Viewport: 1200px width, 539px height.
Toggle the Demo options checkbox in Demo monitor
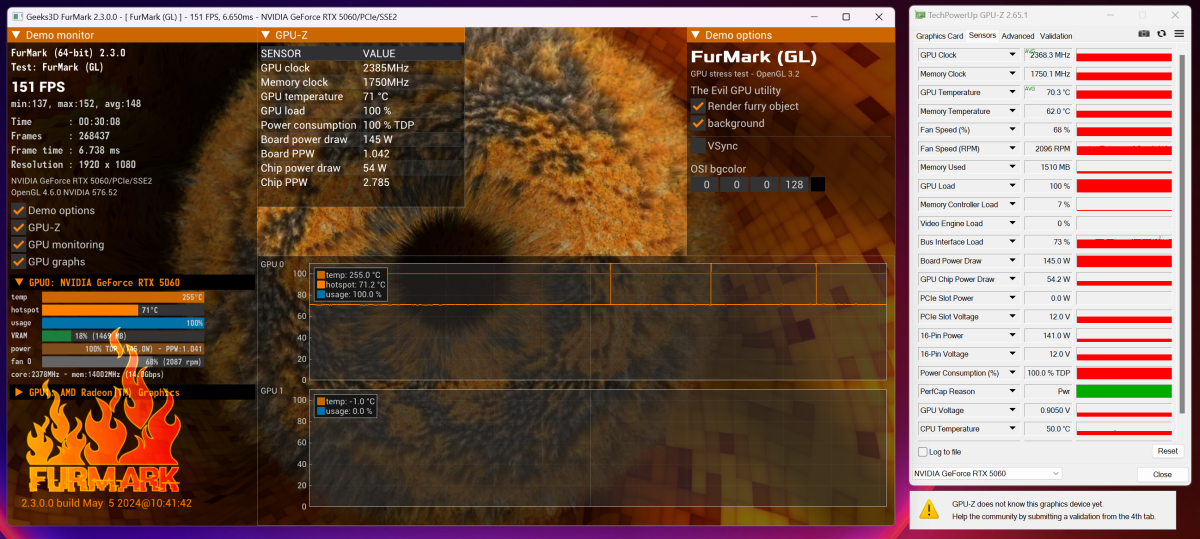(19, 211)
